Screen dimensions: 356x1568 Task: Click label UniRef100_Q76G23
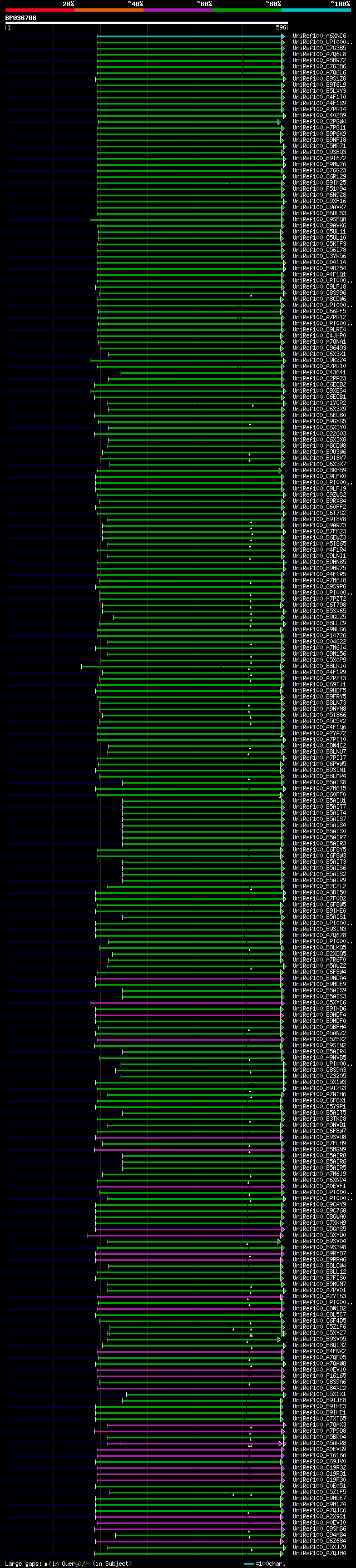click(319, 170)
